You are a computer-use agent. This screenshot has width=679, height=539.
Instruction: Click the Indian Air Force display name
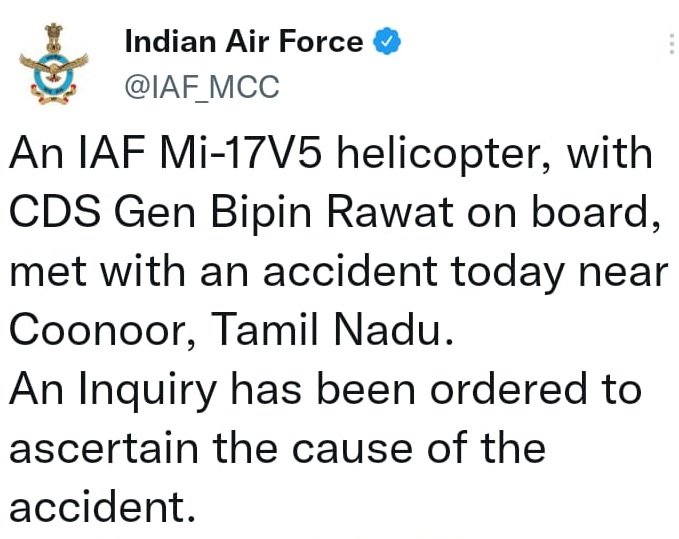pos(243,42)
